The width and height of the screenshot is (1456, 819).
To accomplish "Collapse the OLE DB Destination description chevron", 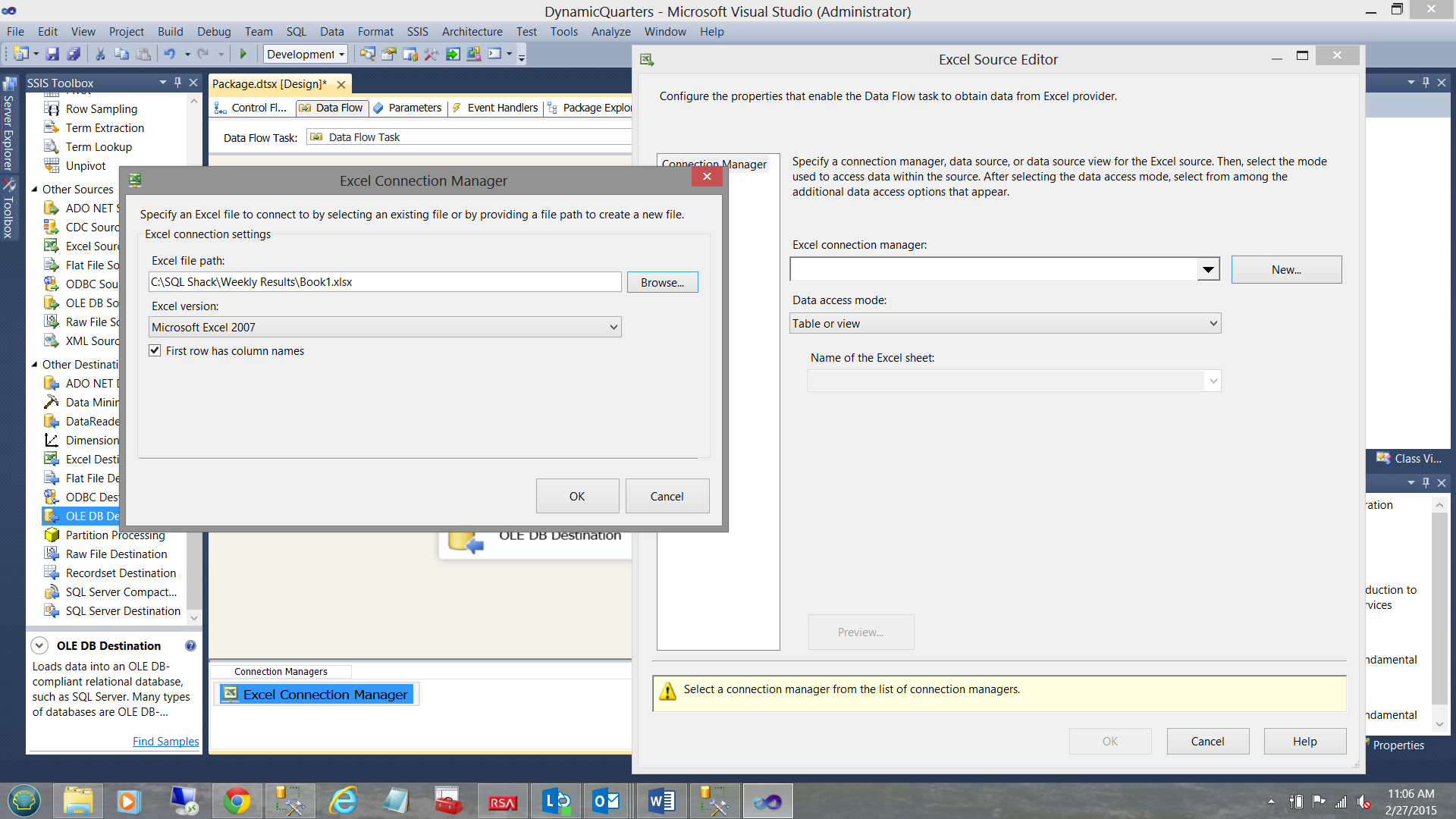I will [39, 646].
